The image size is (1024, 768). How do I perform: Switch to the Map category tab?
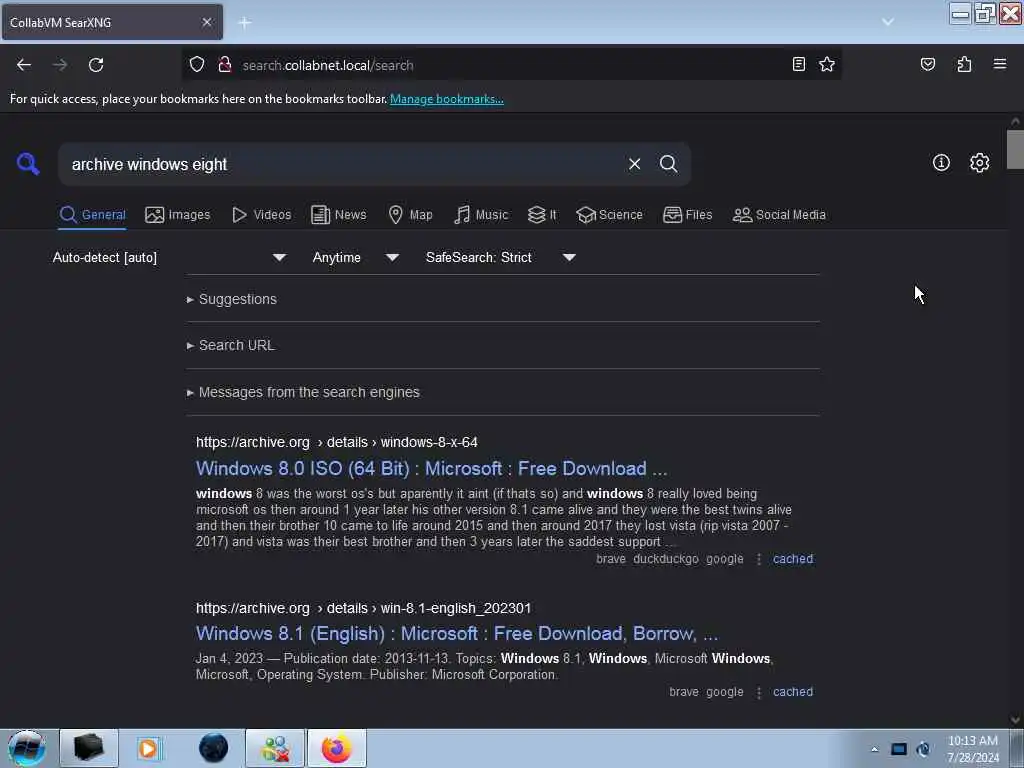point(410,215)
